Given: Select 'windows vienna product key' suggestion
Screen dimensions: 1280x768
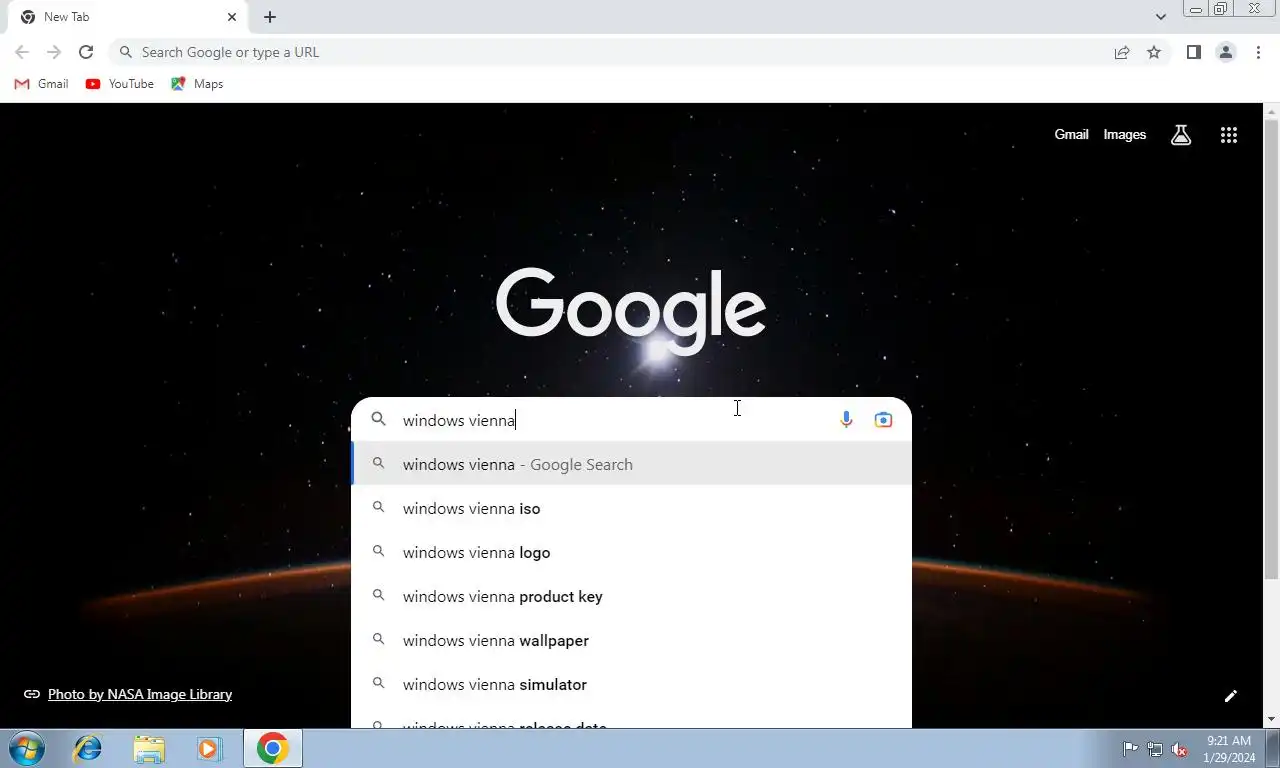Looking at the screenshot, I should coord(631,596).
